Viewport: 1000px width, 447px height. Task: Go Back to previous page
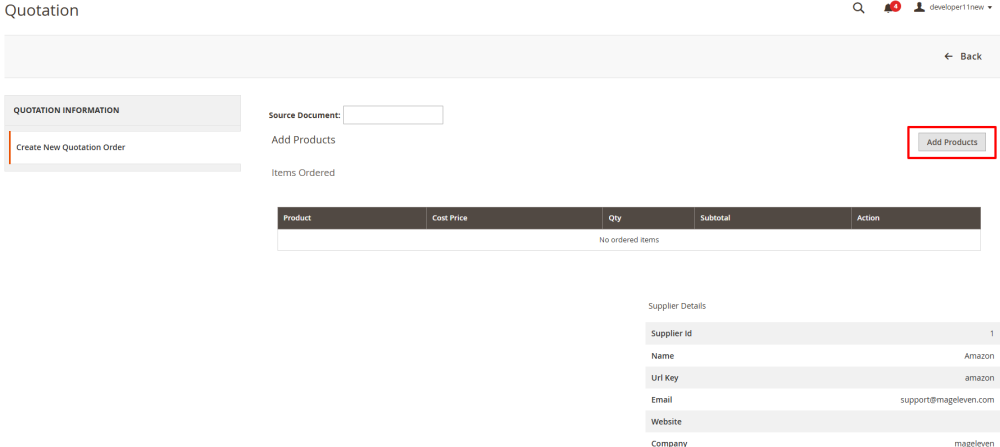click(963, 57)
